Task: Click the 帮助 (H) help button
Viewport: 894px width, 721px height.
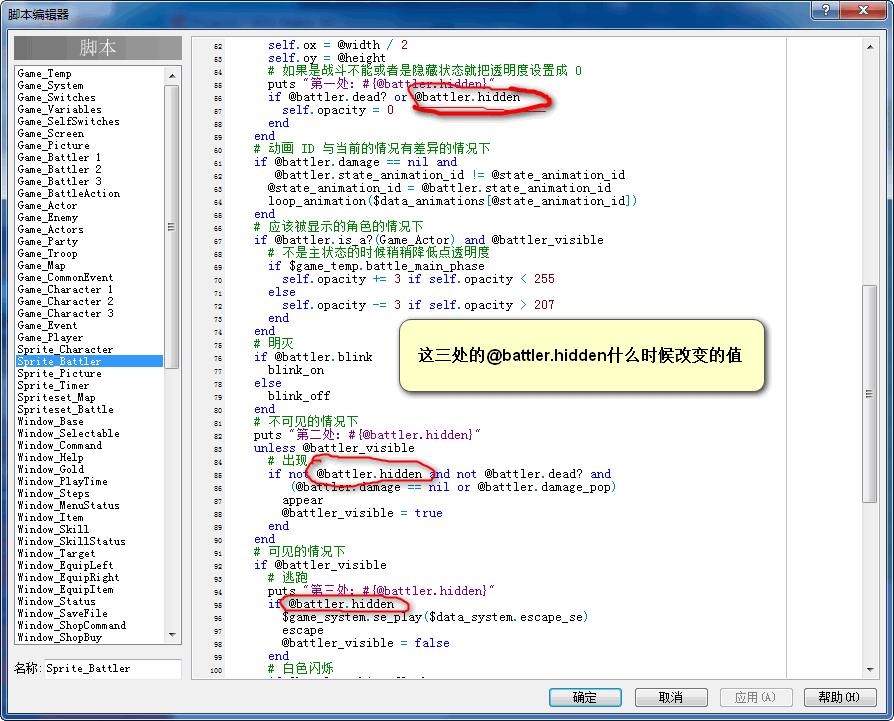Action: tap(840, 697)
